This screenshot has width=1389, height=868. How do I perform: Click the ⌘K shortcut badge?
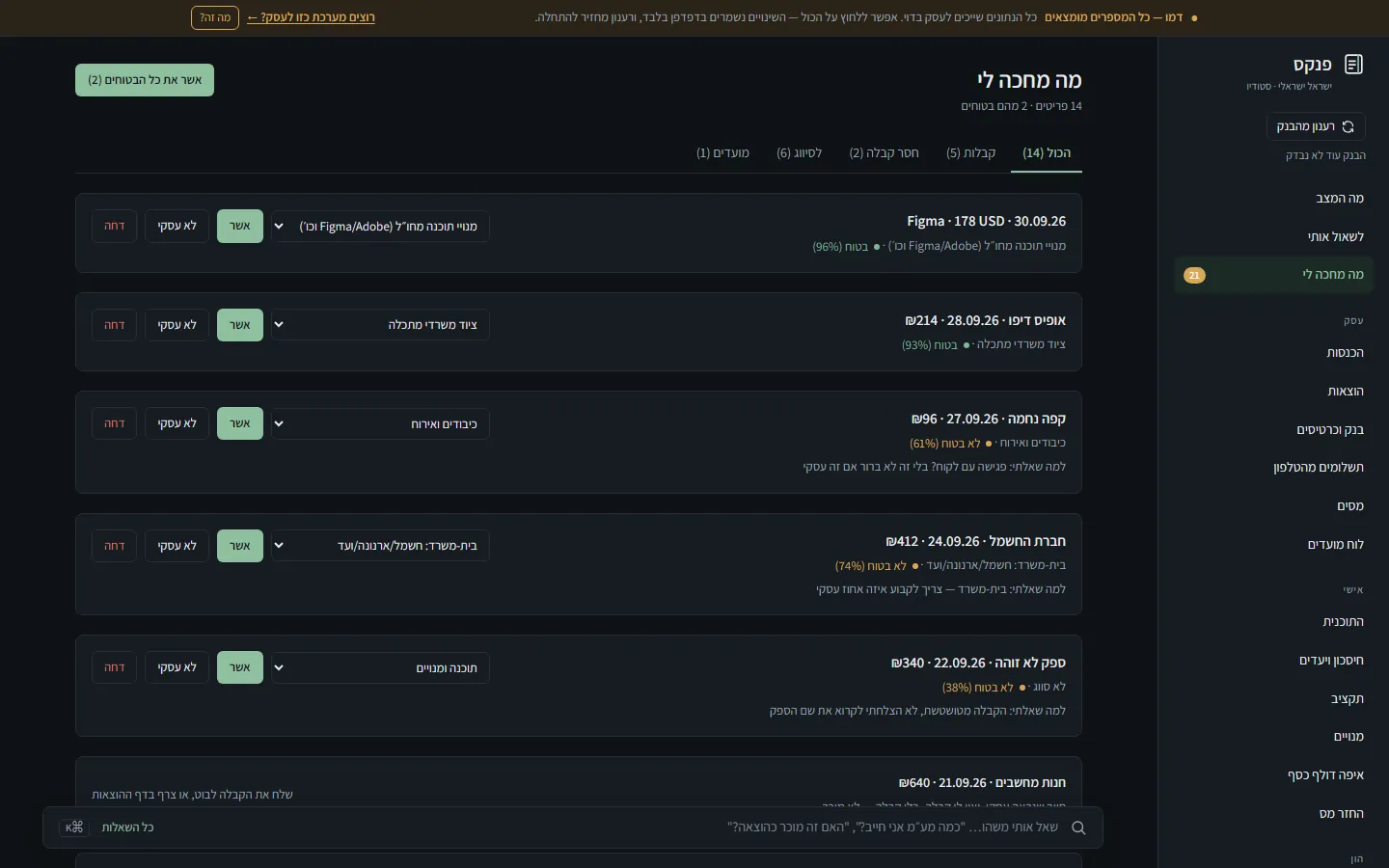click(74, 827)
